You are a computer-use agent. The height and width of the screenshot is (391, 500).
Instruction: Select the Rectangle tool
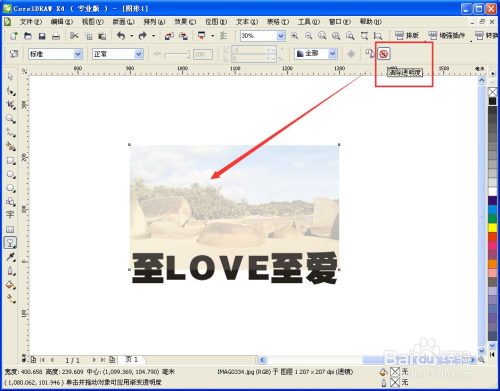(x=10, y=161)
